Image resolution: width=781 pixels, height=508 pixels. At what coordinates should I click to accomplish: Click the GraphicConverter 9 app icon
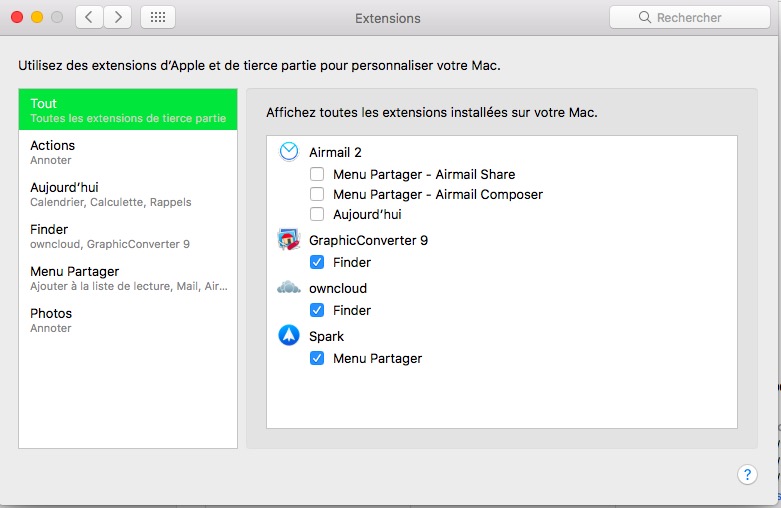(x=289, y=240)
